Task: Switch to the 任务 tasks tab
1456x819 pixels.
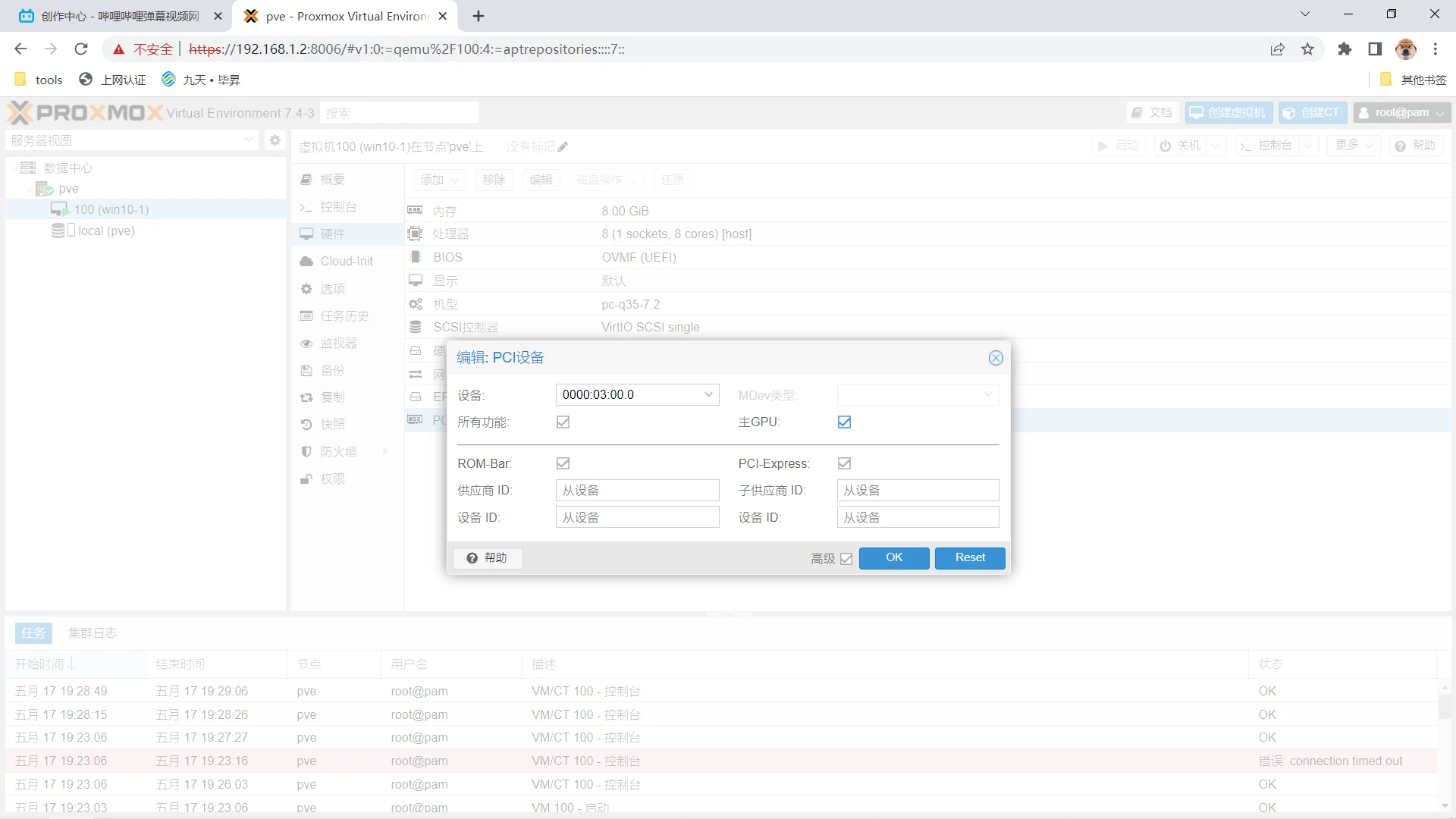Action: (33, 633)
